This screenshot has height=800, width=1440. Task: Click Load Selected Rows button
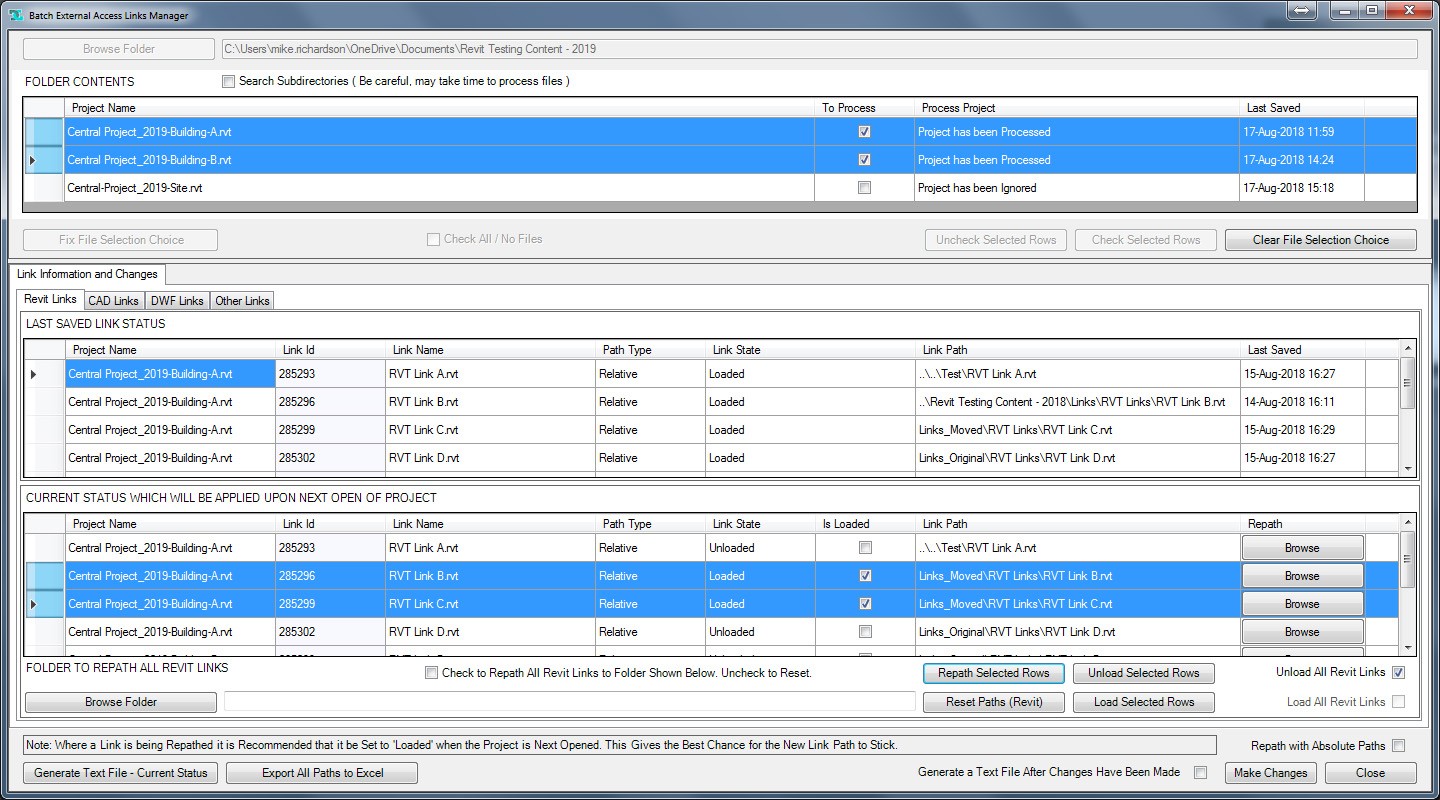(1143, 702)
